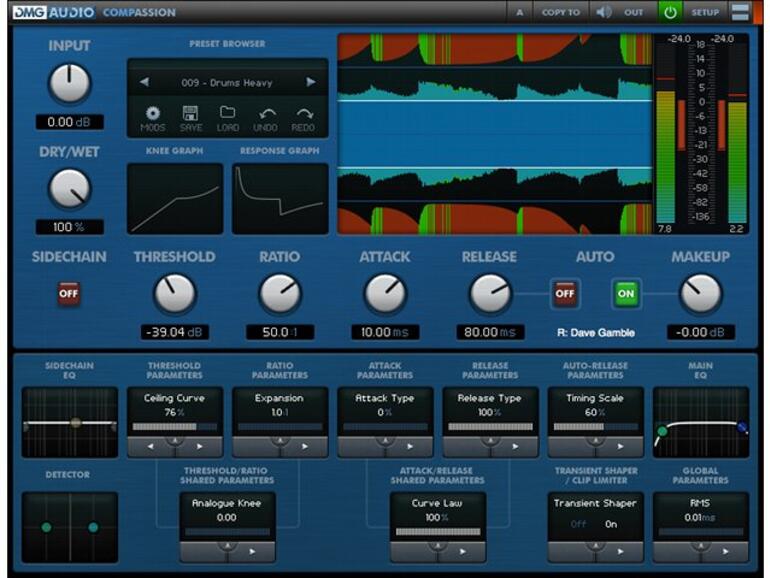This screenshot has height=578, width=770.
Task: Click the panel layout icon at top right
Action: coord(740,12)
